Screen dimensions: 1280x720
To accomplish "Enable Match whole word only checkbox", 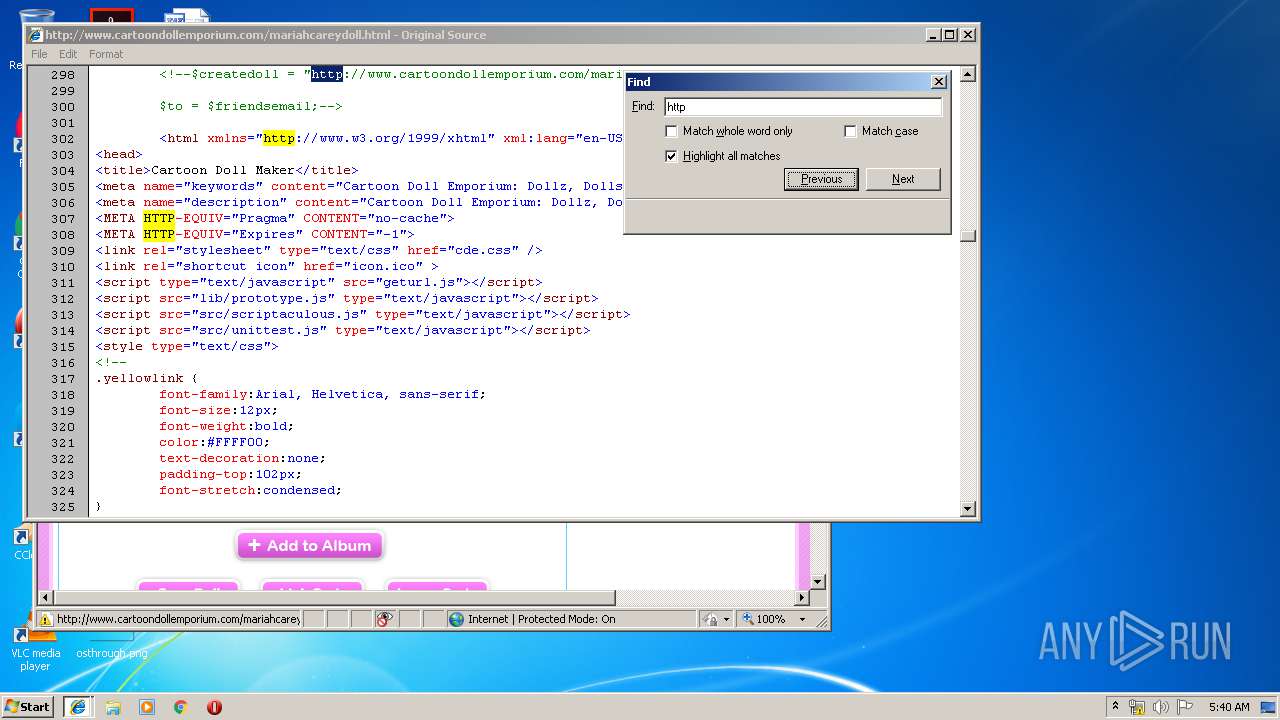I will (x=671, y=131).
